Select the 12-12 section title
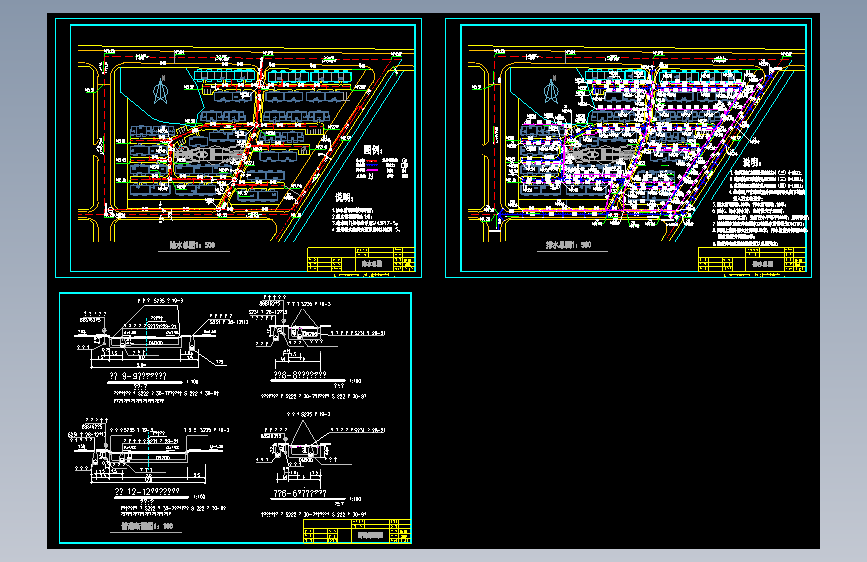This screenshot has height=562, width=867. tap(147, 492)
